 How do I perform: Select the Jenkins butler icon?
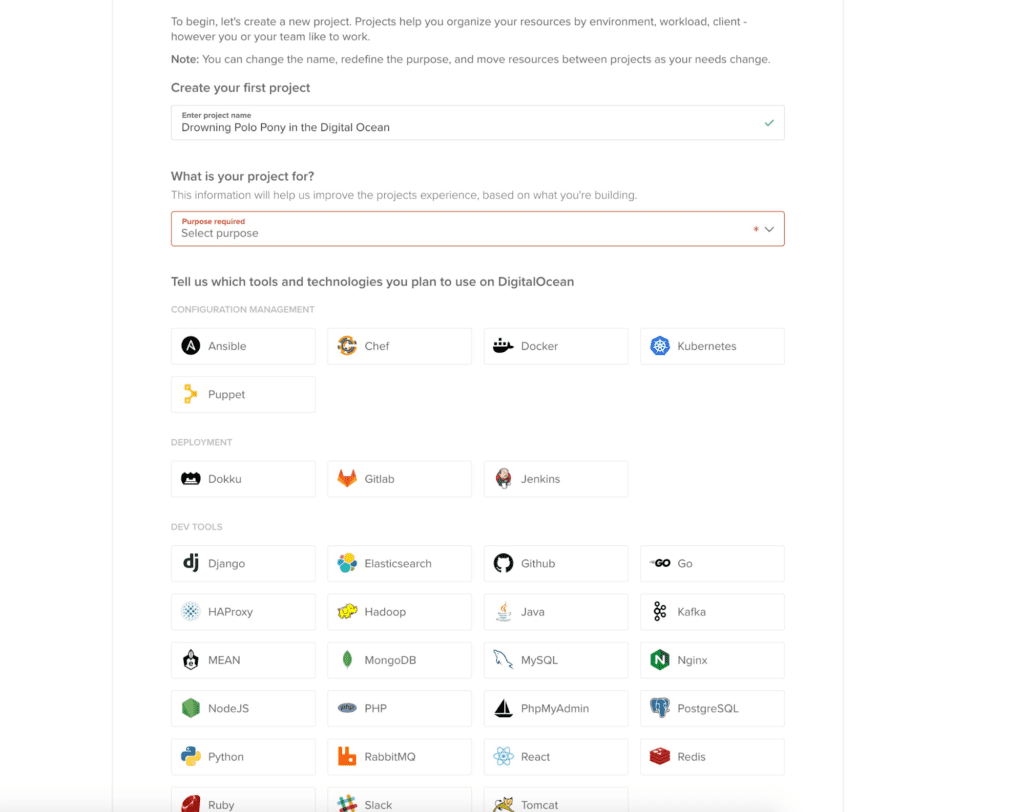[503, 478]
